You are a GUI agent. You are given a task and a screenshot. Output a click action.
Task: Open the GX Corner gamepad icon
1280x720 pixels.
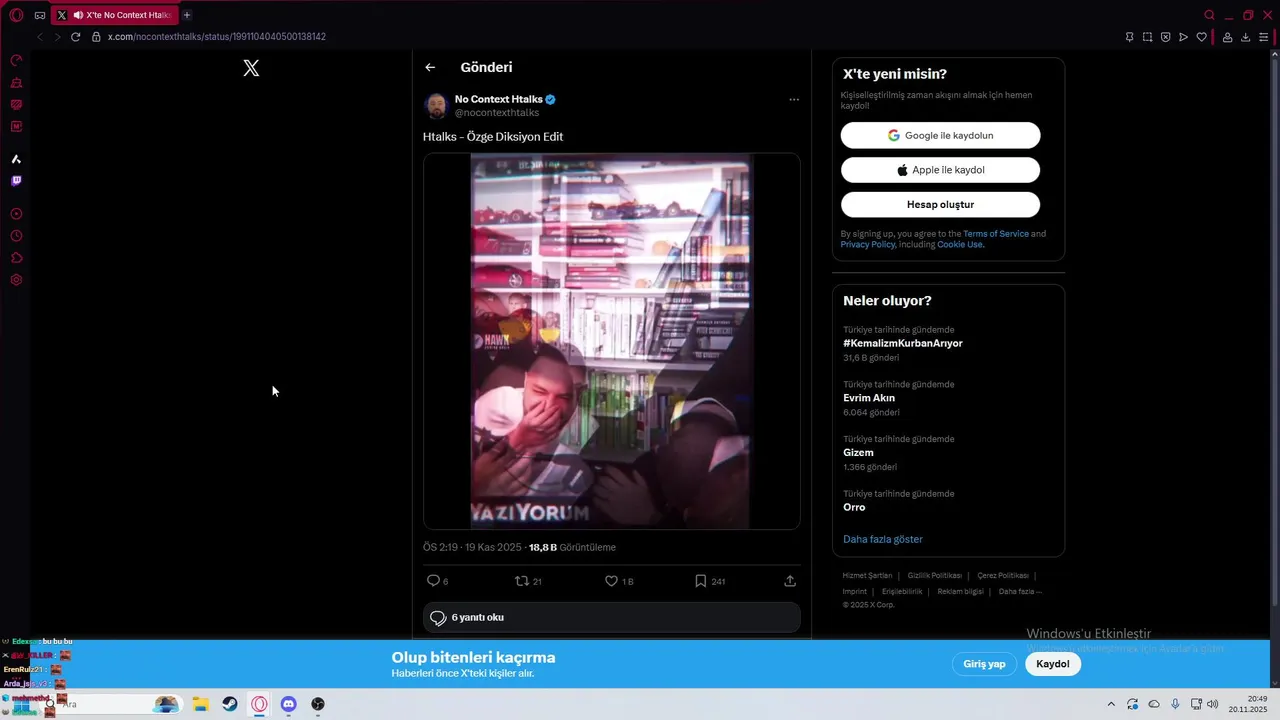coord(40,15)
